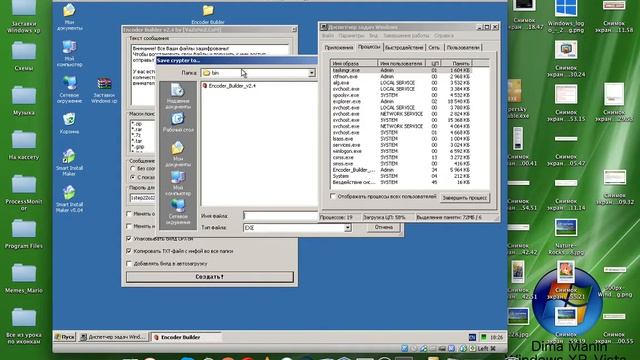The image size is (640, 360).
Task: Select Заставки Windows xp archive on XP desktop
Action: 104,90
